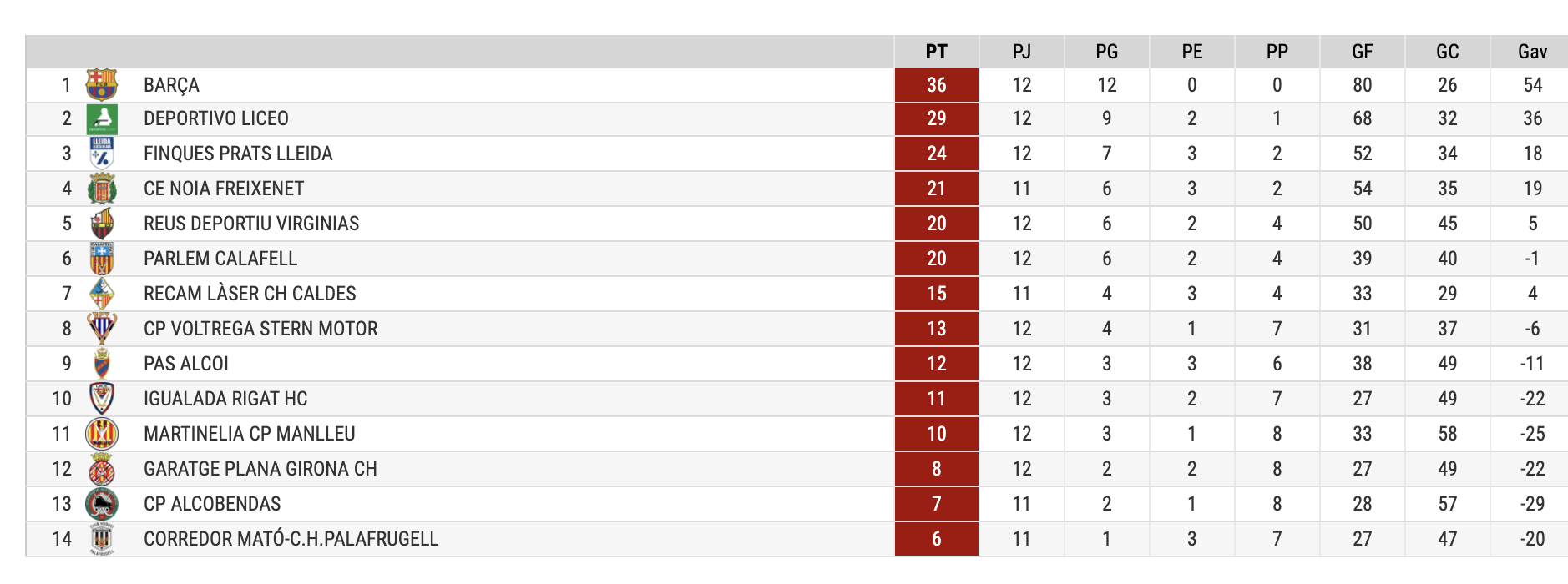The height and width of the screenshot is (584, 1568).
Task: Select the GF column header
Action: coord(1363,52)
